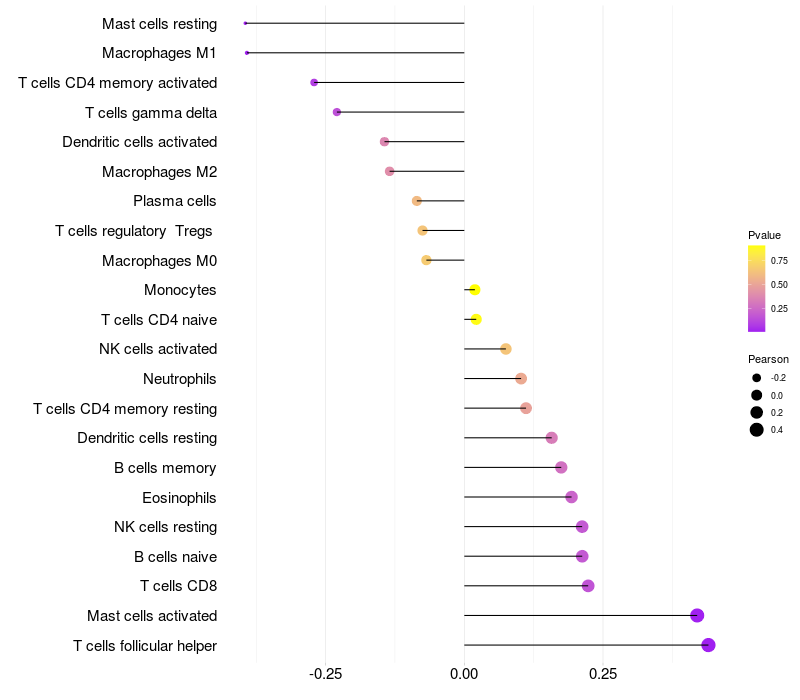Viewport: 800px width, 700px height.
Task: Select the 0.2 Pearson size legend dot
Action: point(757,412)
